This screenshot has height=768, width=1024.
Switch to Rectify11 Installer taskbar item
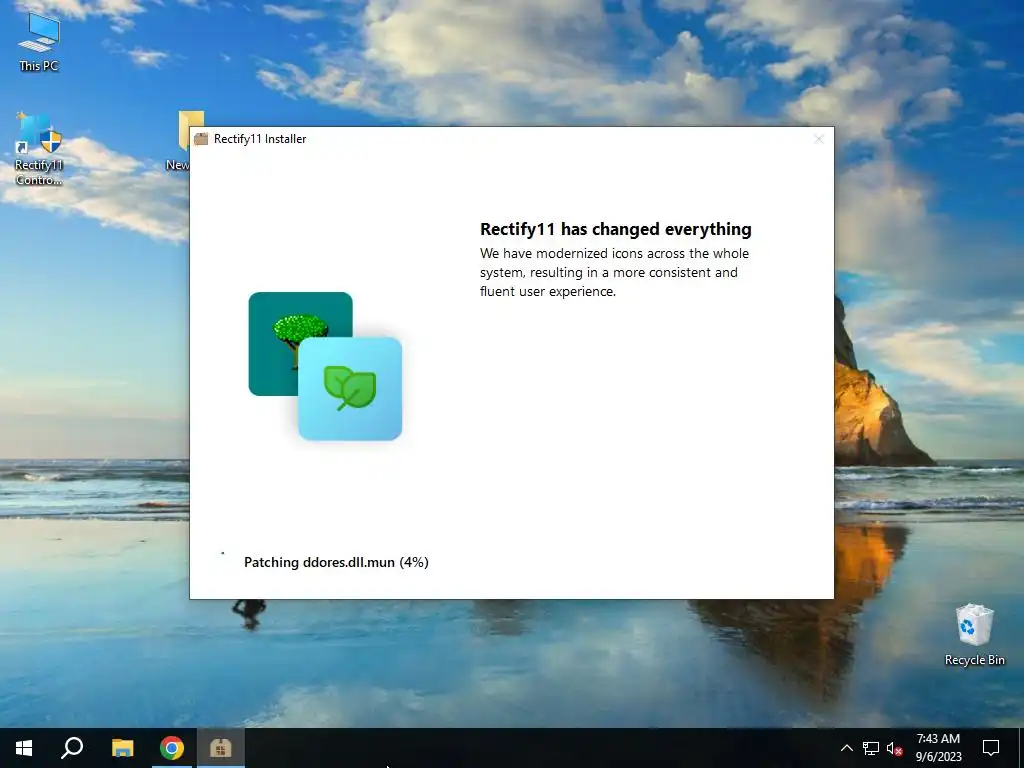(x=221, y=748)
